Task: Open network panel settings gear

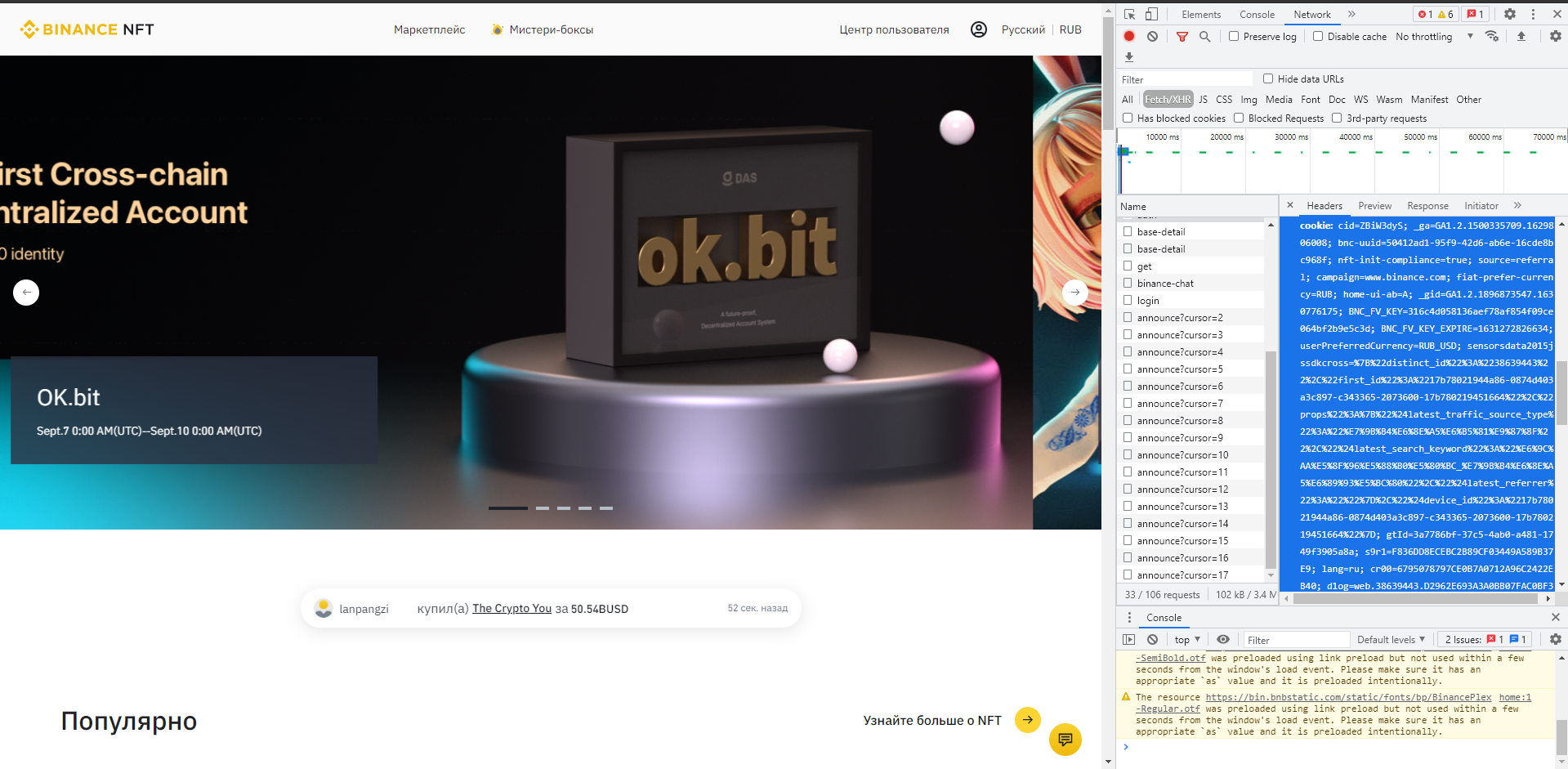Action: click(1555, 36)
